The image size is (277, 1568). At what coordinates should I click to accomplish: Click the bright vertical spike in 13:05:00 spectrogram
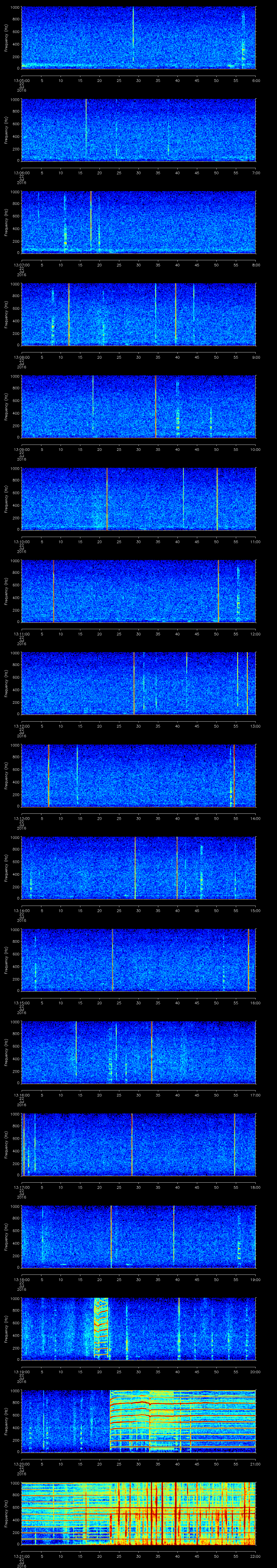(x=133, y=35)
